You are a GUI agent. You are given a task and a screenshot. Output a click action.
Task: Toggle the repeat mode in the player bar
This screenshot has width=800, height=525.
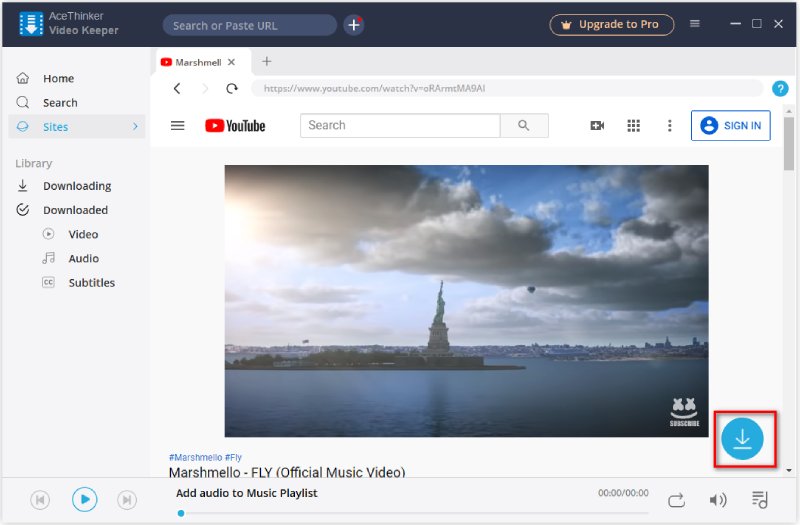click(676, 499)
